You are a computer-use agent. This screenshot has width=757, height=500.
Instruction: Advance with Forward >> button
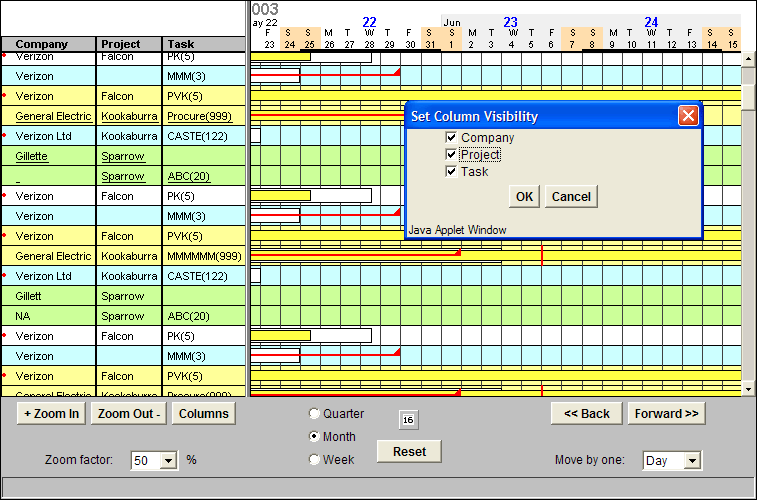[666, 414]
